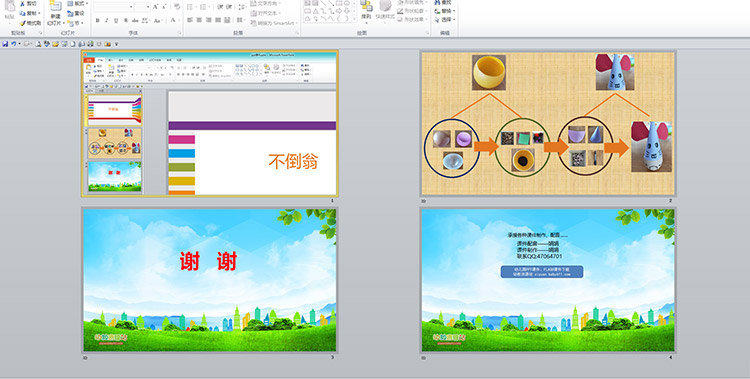
Task: Select the left brace shape
Action: click(339, 19)
